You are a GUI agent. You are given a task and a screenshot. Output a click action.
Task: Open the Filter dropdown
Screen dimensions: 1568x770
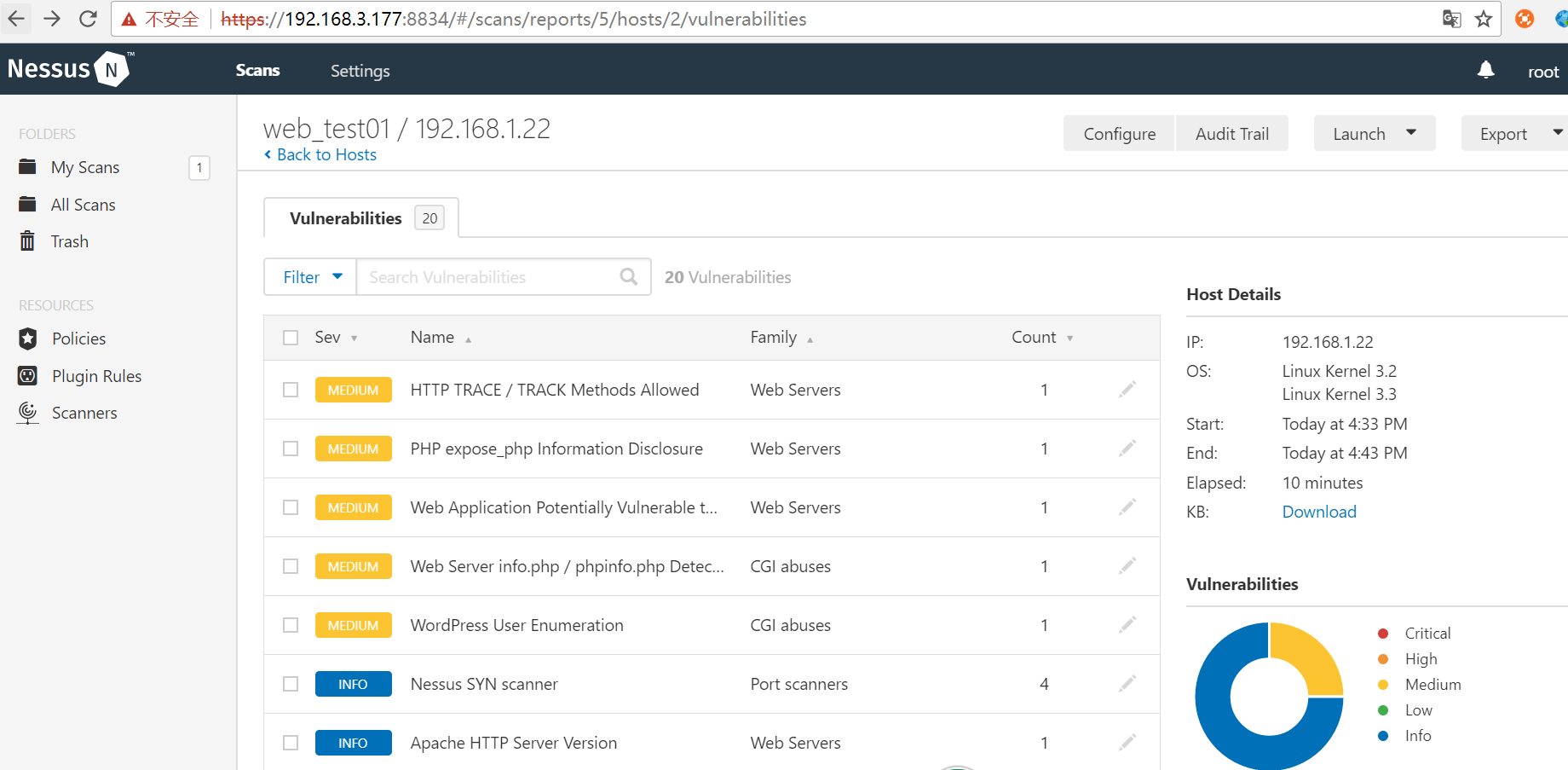310,277
